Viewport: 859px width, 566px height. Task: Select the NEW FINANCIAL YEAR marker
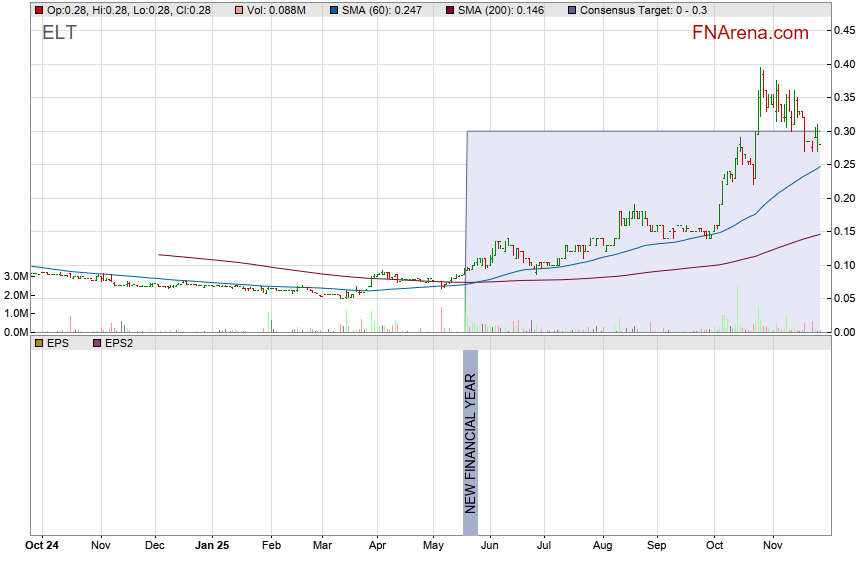coord(470,432)
